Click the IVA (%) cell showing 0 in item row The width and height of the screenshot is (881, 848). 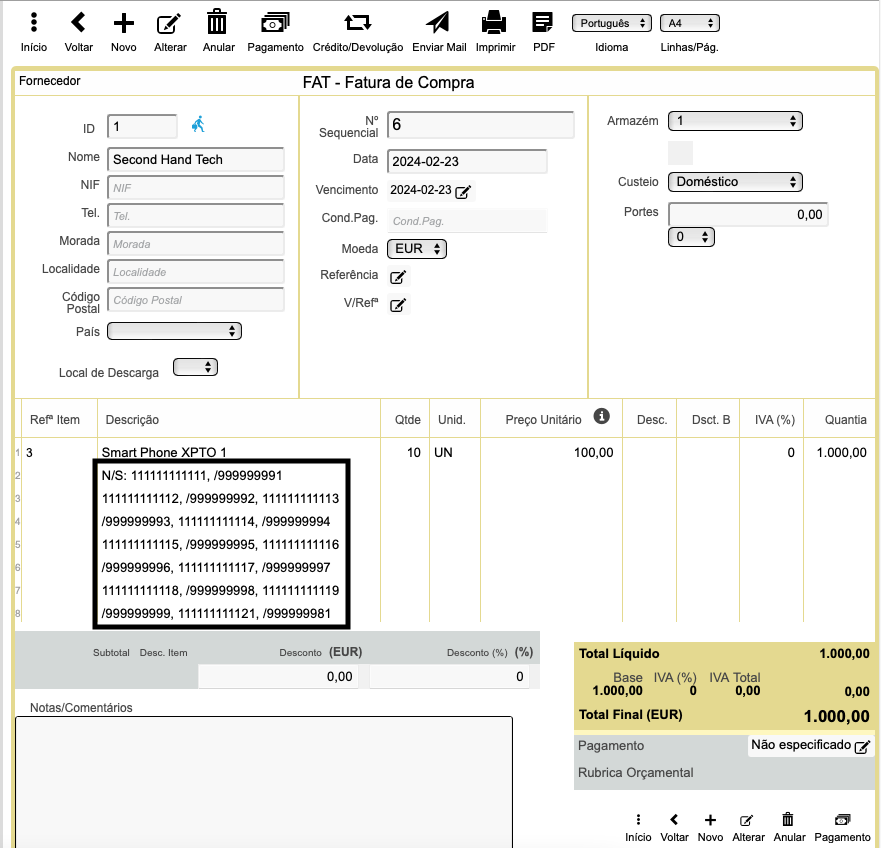click(791, 452)
